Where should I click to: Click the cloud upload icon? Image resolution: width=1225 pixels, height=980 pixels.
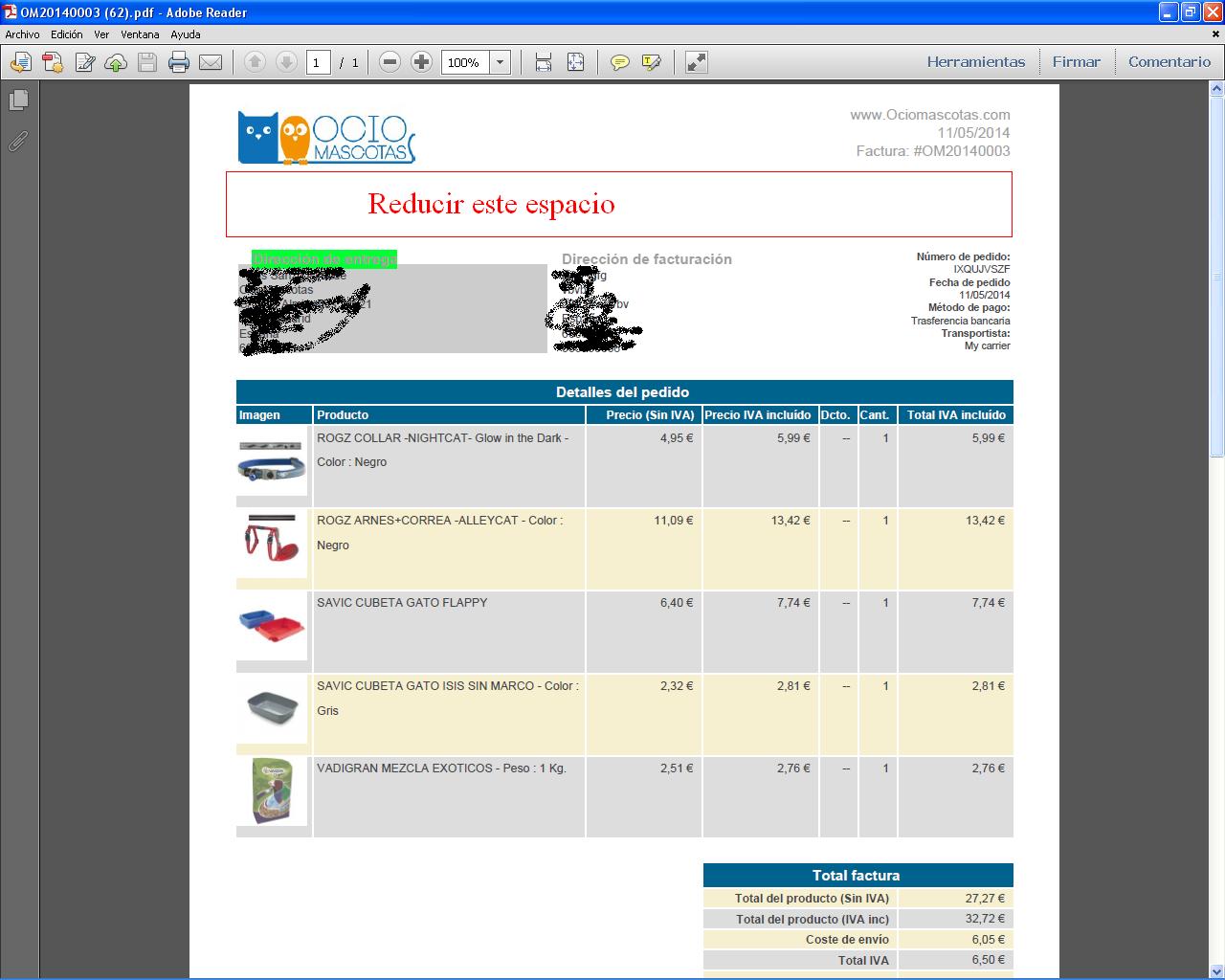(116, 63)
